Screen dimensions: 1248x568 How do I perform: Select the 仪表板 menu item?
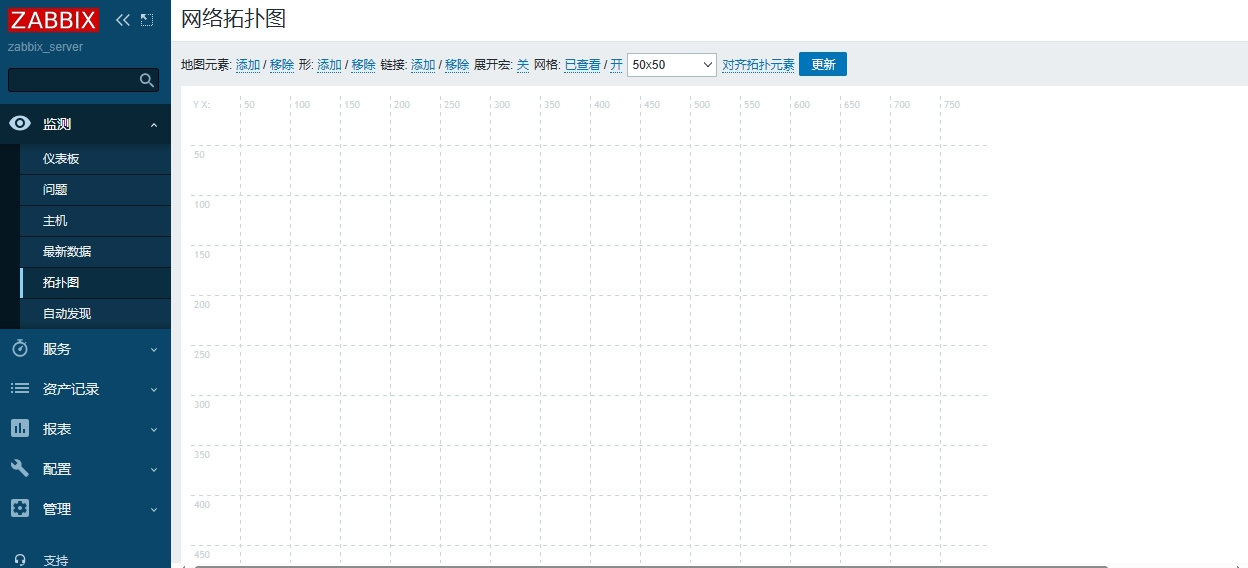[x=61, y=159]
